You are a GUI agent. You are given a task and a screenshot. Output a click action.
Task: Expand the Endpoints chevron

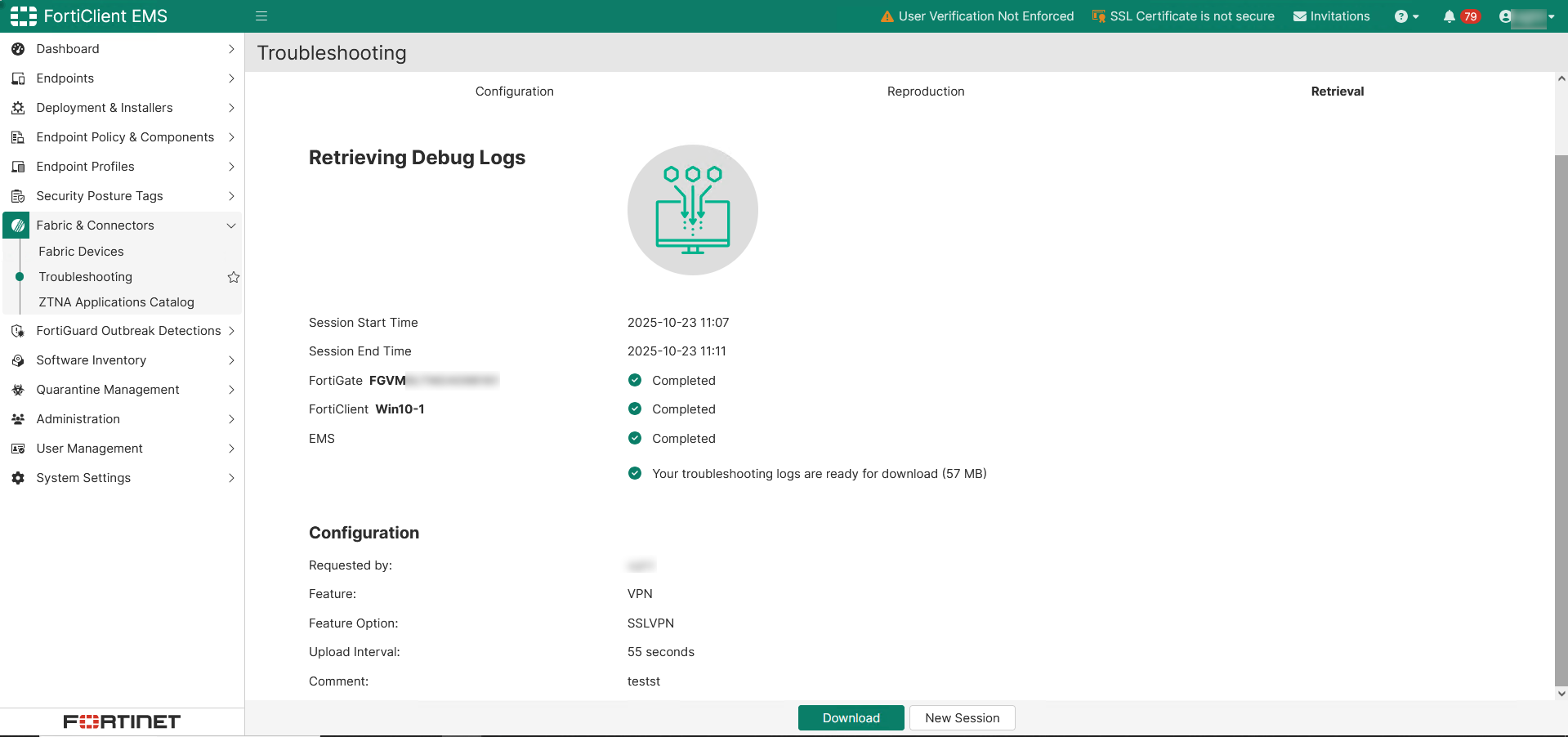tap(231, 78)
